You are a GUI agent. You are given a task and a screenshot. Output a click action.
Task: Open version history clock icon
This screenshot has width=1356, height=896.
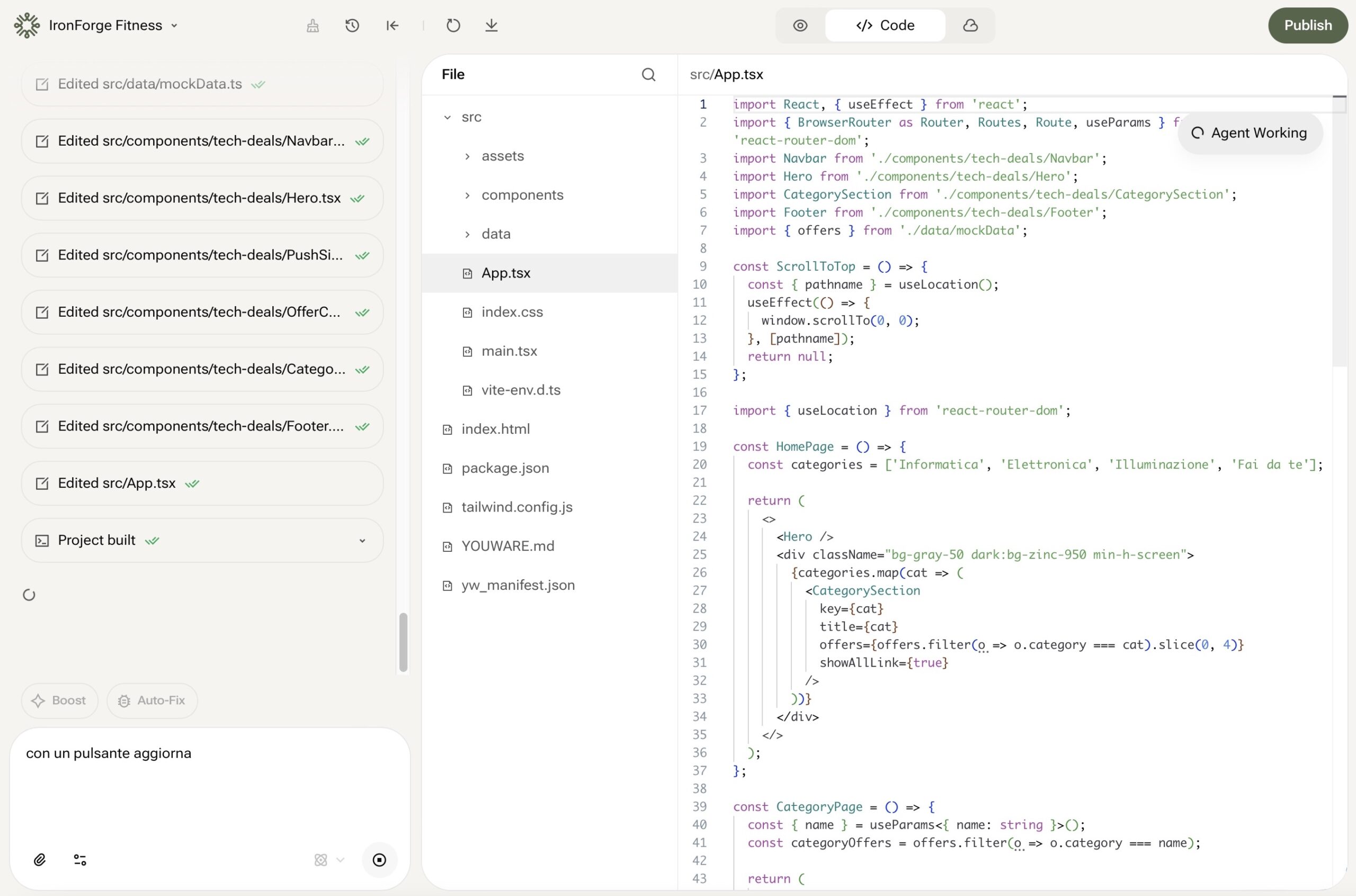point(352,25)
